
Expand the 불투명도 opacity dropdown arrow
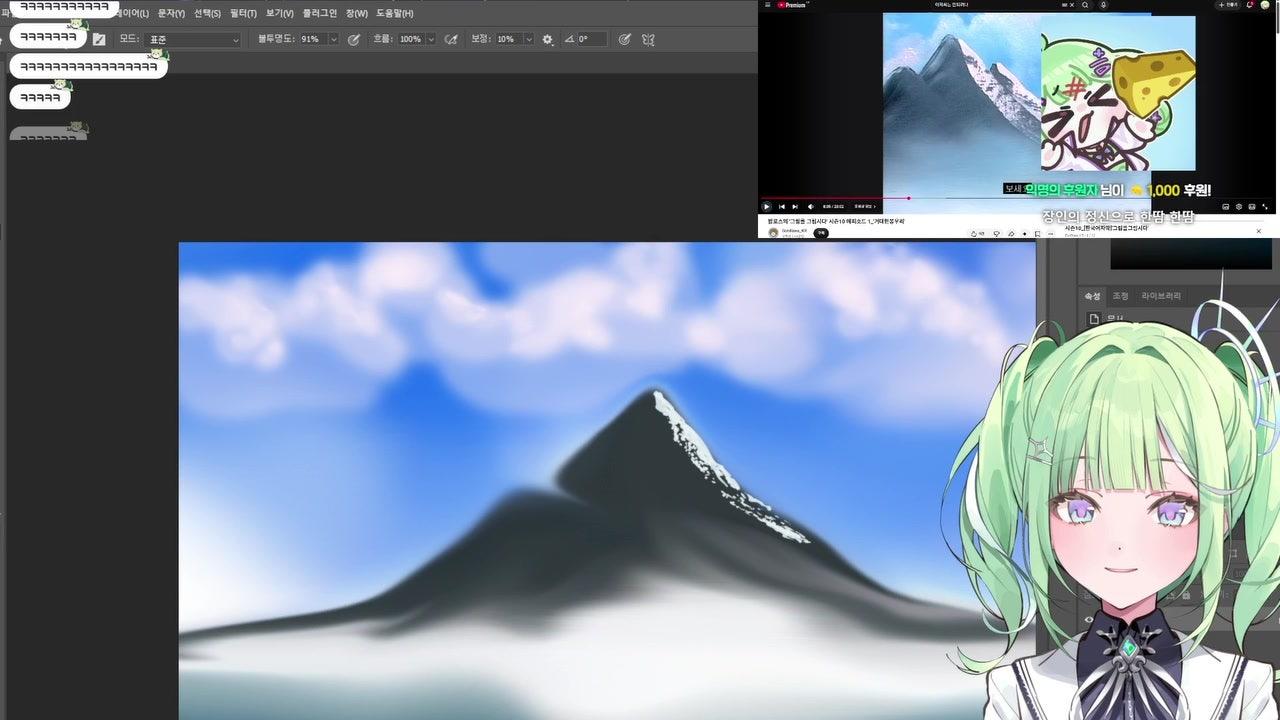pyautogui.click(x=333, y=39)
